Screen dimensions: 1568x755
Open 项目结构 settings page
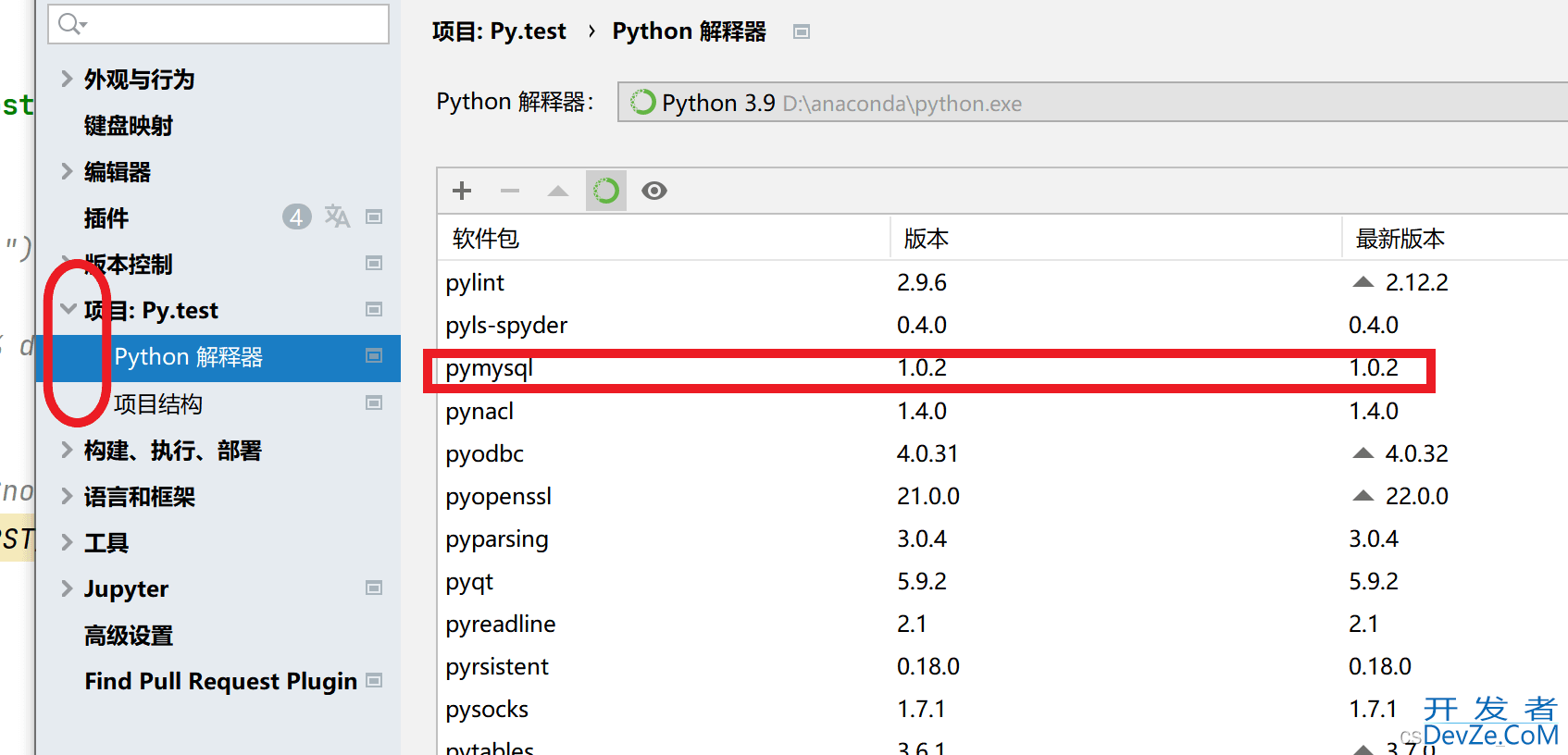click(158, 403)
